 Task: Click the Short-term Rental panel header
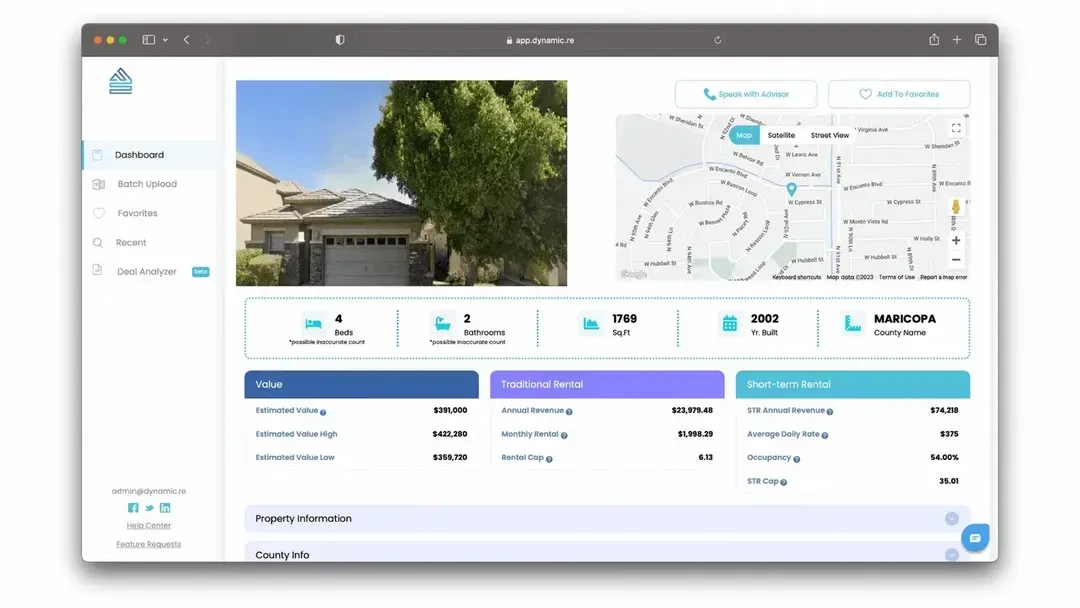[x=853, y=384]
